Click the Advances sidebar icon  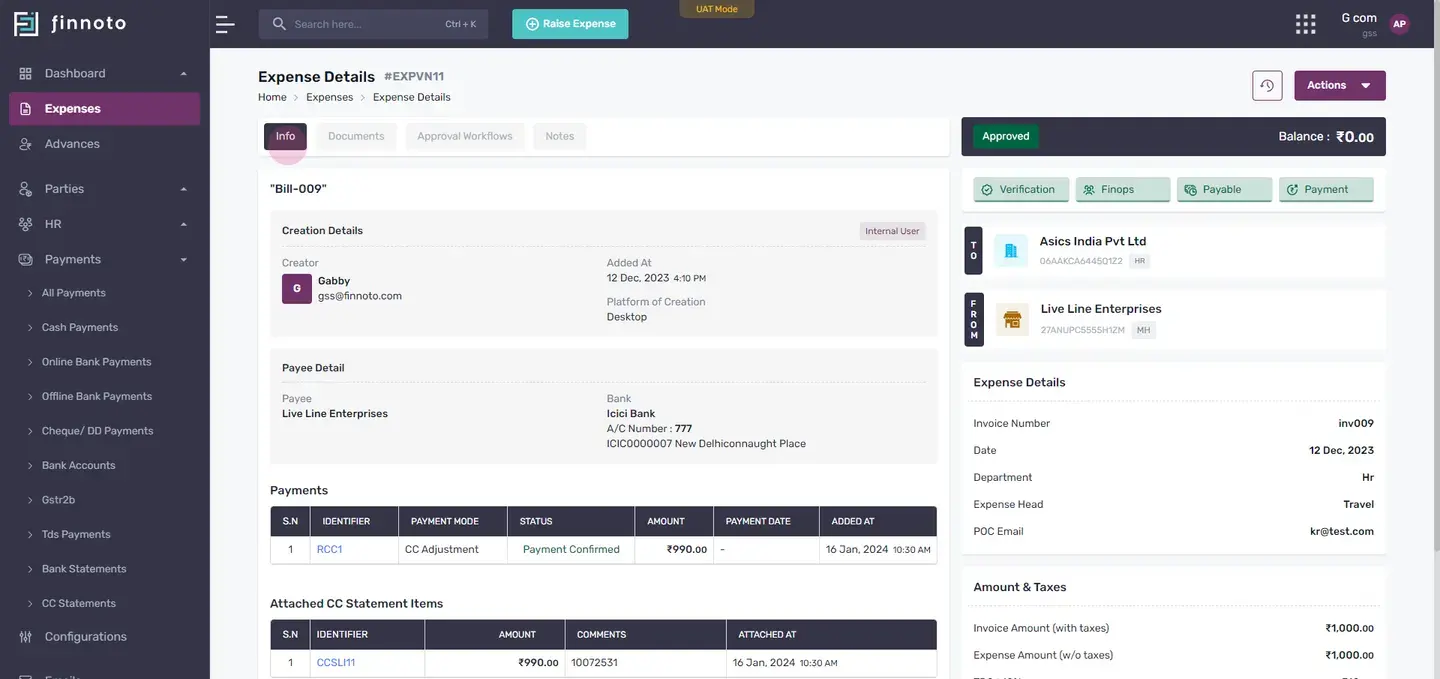click(26, 144)
